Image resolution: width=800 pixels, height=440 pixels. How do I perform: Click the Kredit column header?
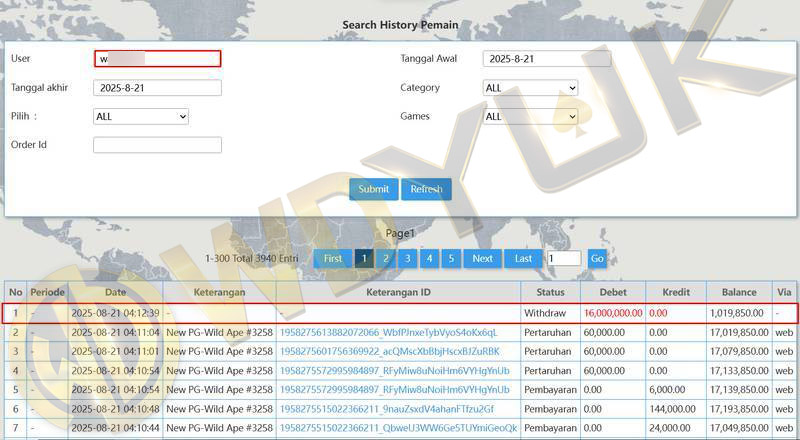[x=676, y=292]
